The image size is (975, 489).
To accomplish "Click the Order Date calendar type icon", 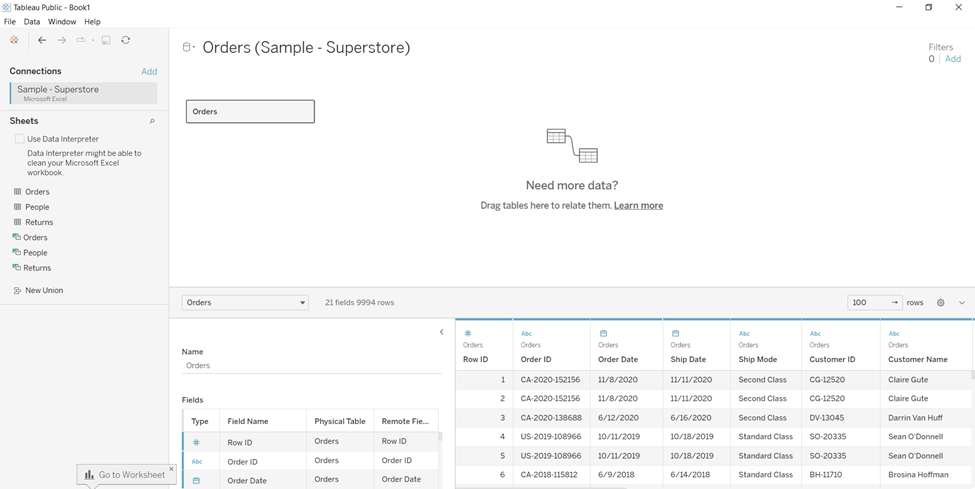I will point(603,333).
